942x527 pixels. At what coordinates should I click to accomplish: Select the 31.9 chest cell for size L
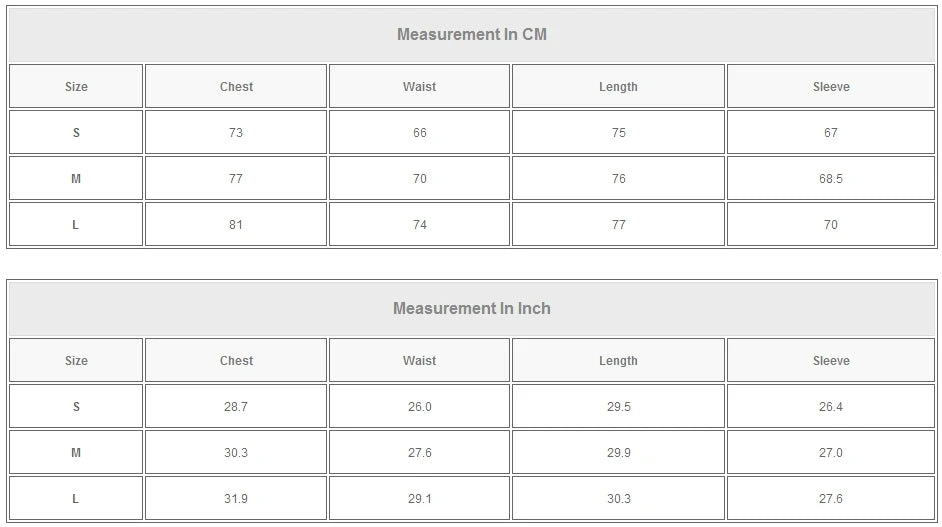tap(236, 499)
